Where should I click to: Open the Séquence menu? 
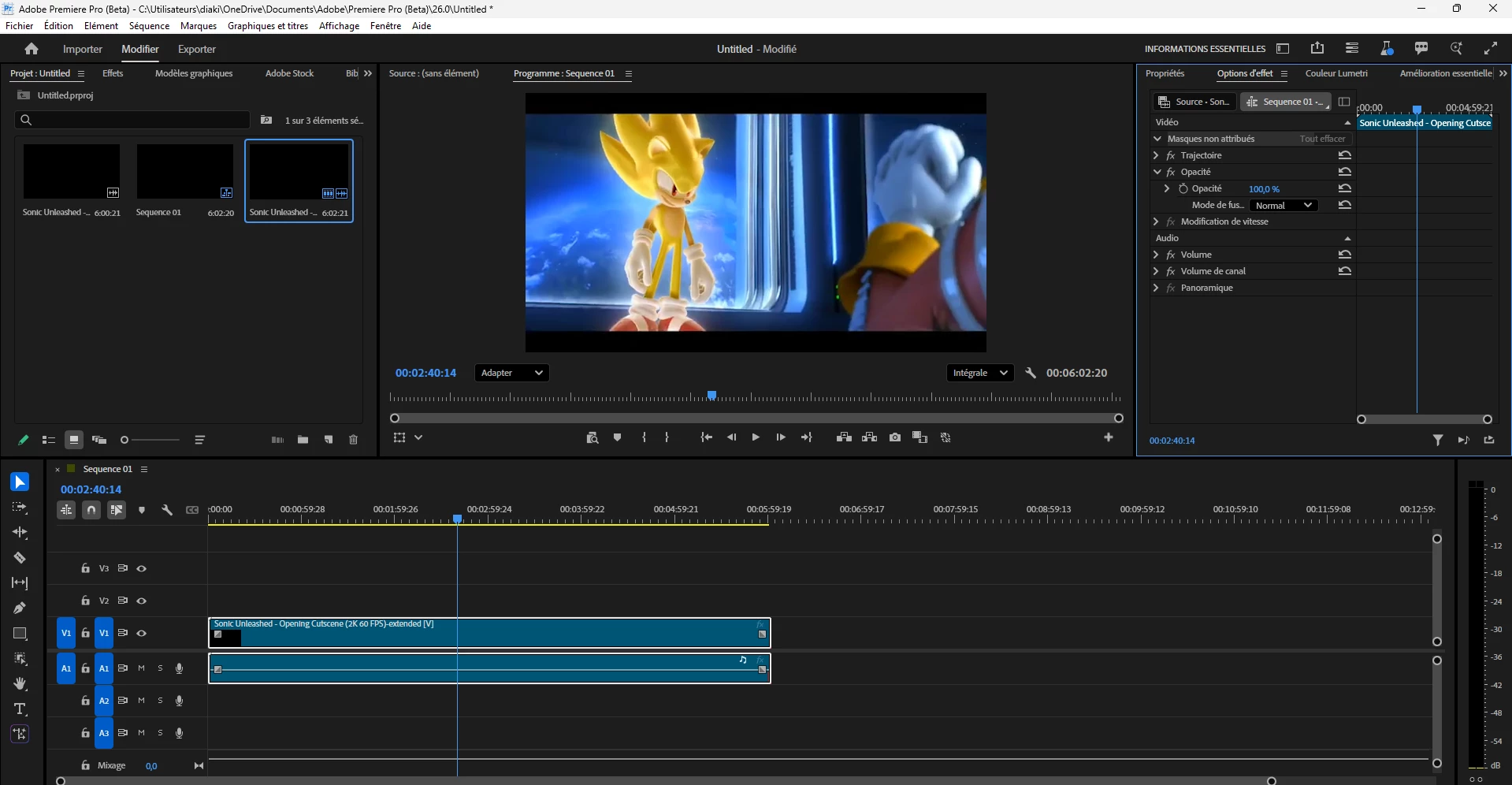(149, 26)
